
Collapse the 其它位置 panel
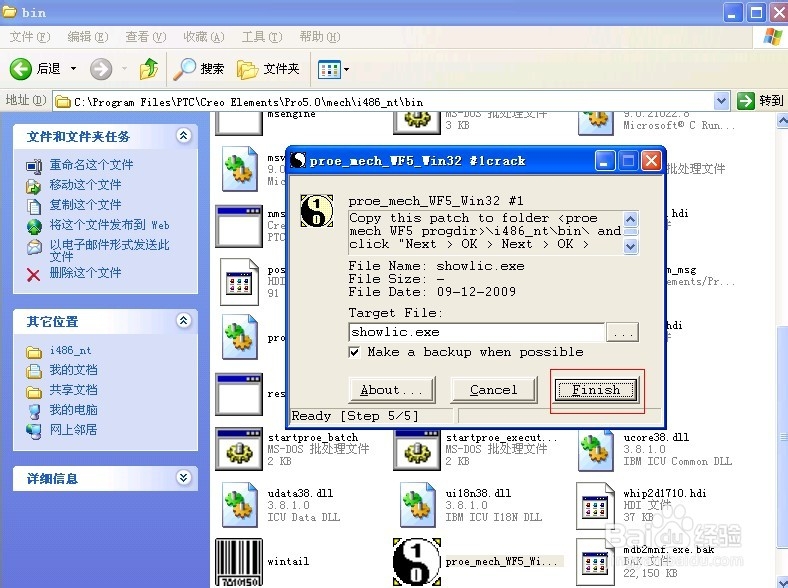pyautogui.click(x=183, y=320)
